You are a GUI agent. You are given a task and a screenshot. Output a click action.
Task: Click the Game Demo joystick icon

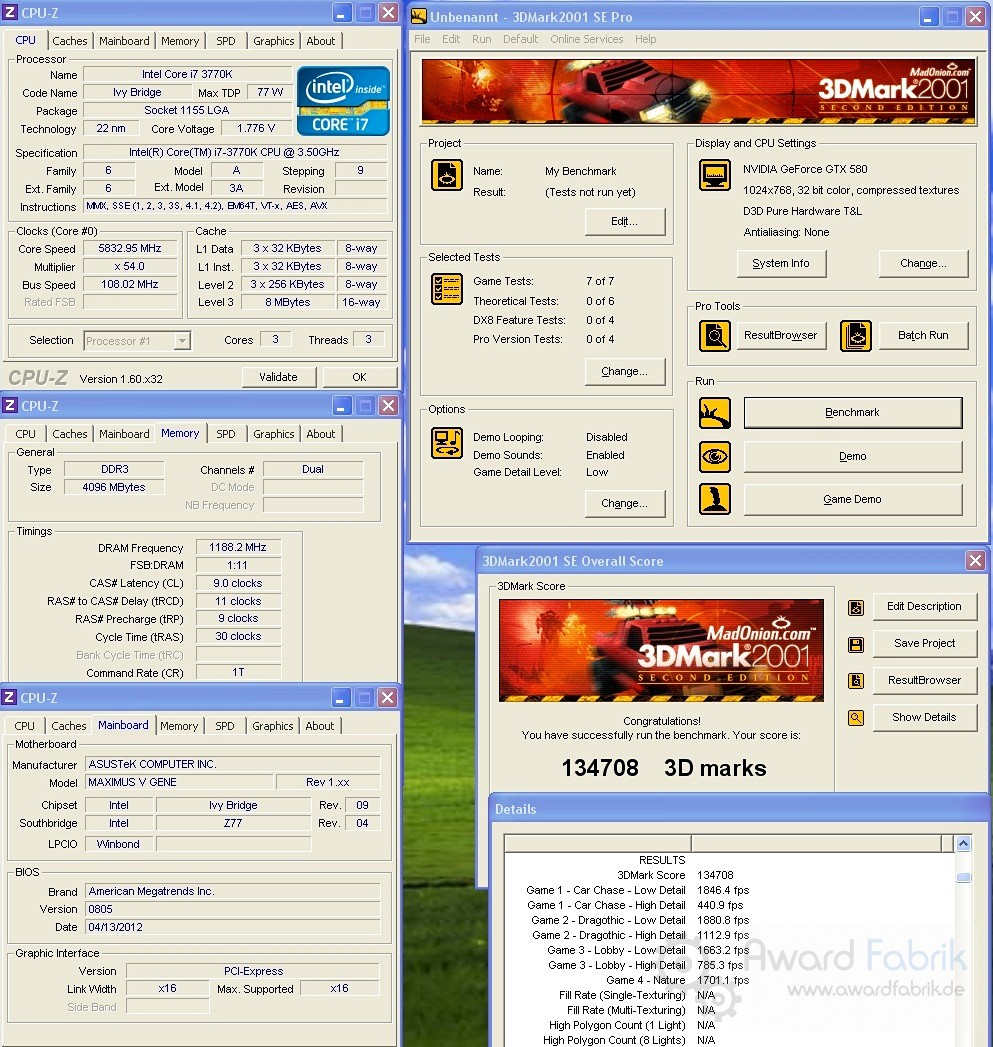point(715,499)
